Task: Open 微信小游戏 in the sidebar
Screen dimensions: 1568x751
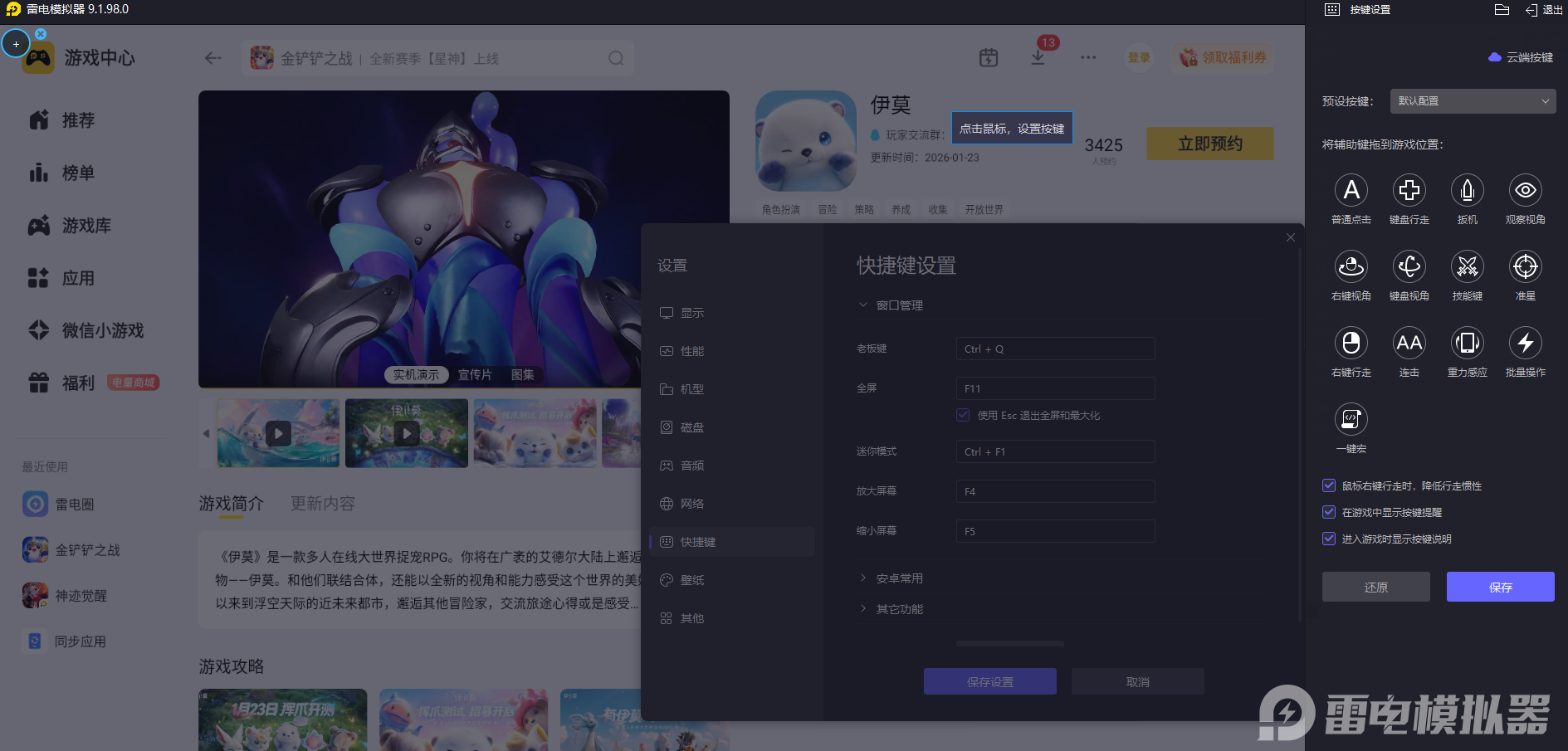Action: [x=86, y=330]
